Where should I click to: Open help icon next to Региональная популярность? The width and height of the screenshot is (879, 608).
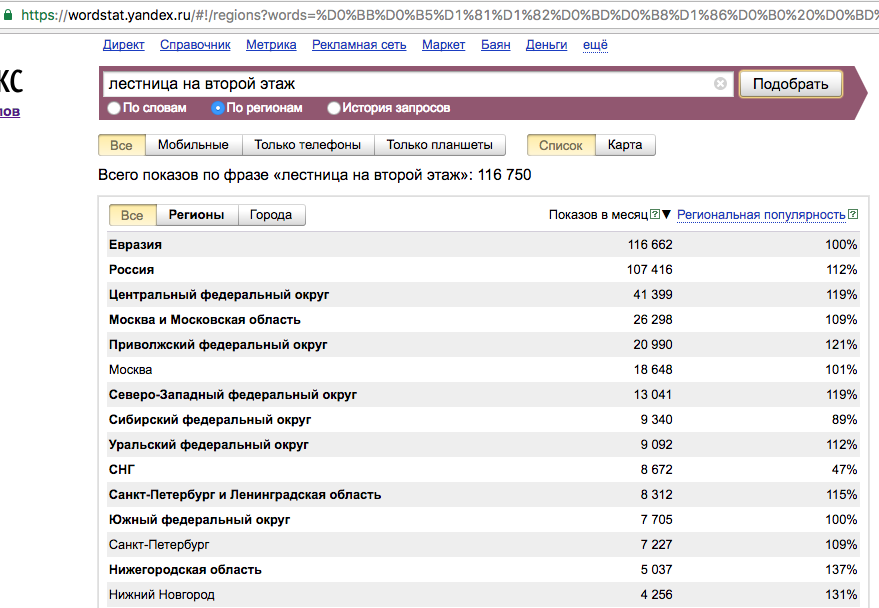[x=853, y=215]
